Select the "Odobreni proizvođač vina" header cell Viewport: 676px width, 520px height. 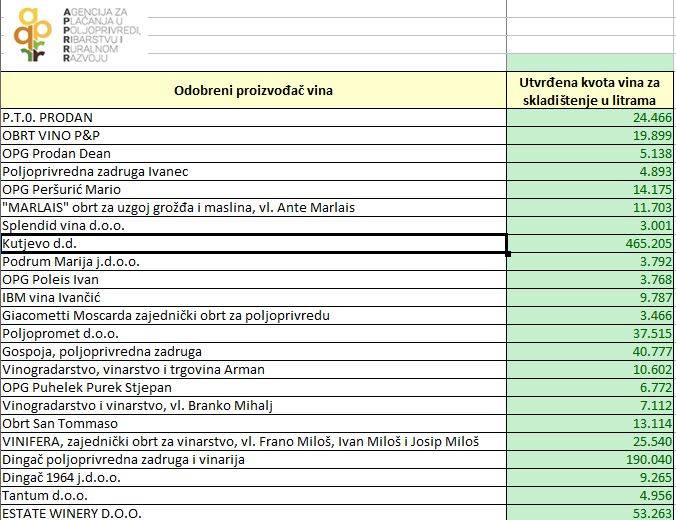pyautogui.click(x=253, y=90)
